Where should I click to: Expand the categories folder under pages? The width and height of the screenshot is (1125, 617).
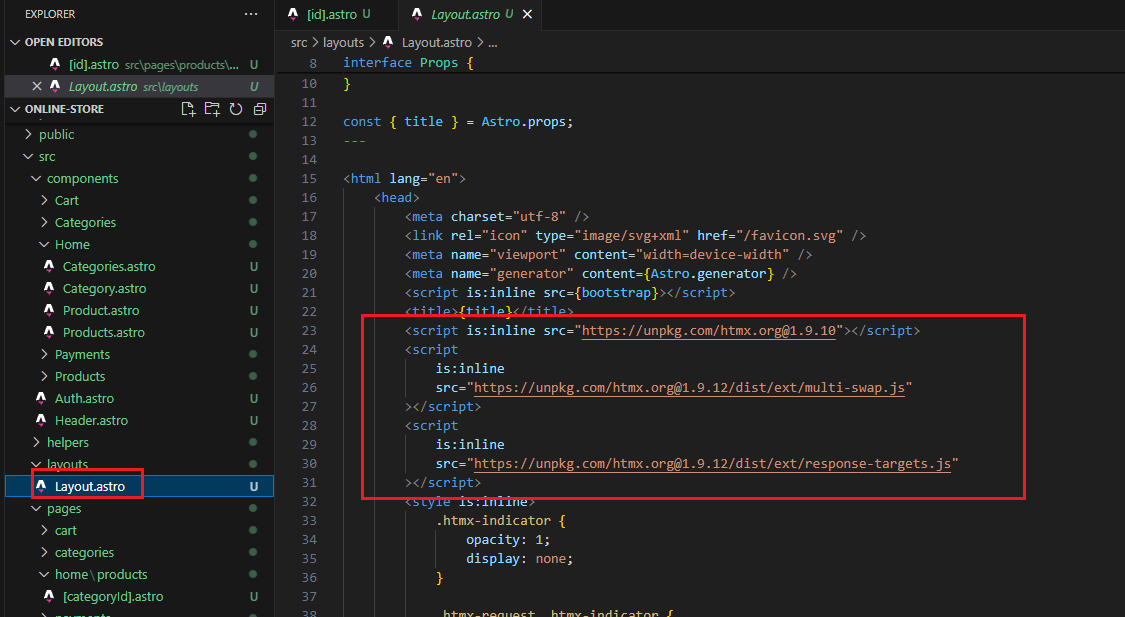point(44,552)
